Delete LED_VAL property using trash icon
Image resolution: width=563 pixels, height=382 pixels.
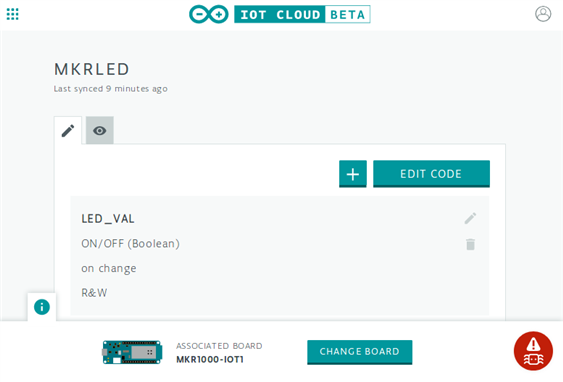point(470,244)
